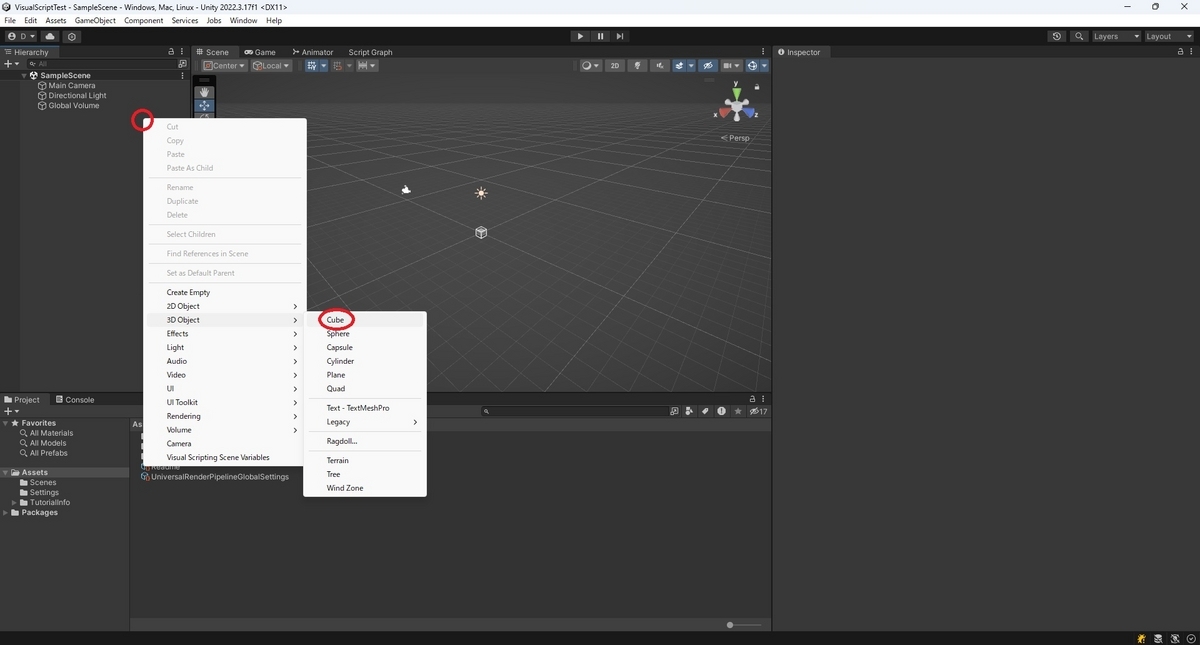This screenshot has width=1200, height=645.
Task: Open the Layout dropdown
Action: [x=1169, y=36]
